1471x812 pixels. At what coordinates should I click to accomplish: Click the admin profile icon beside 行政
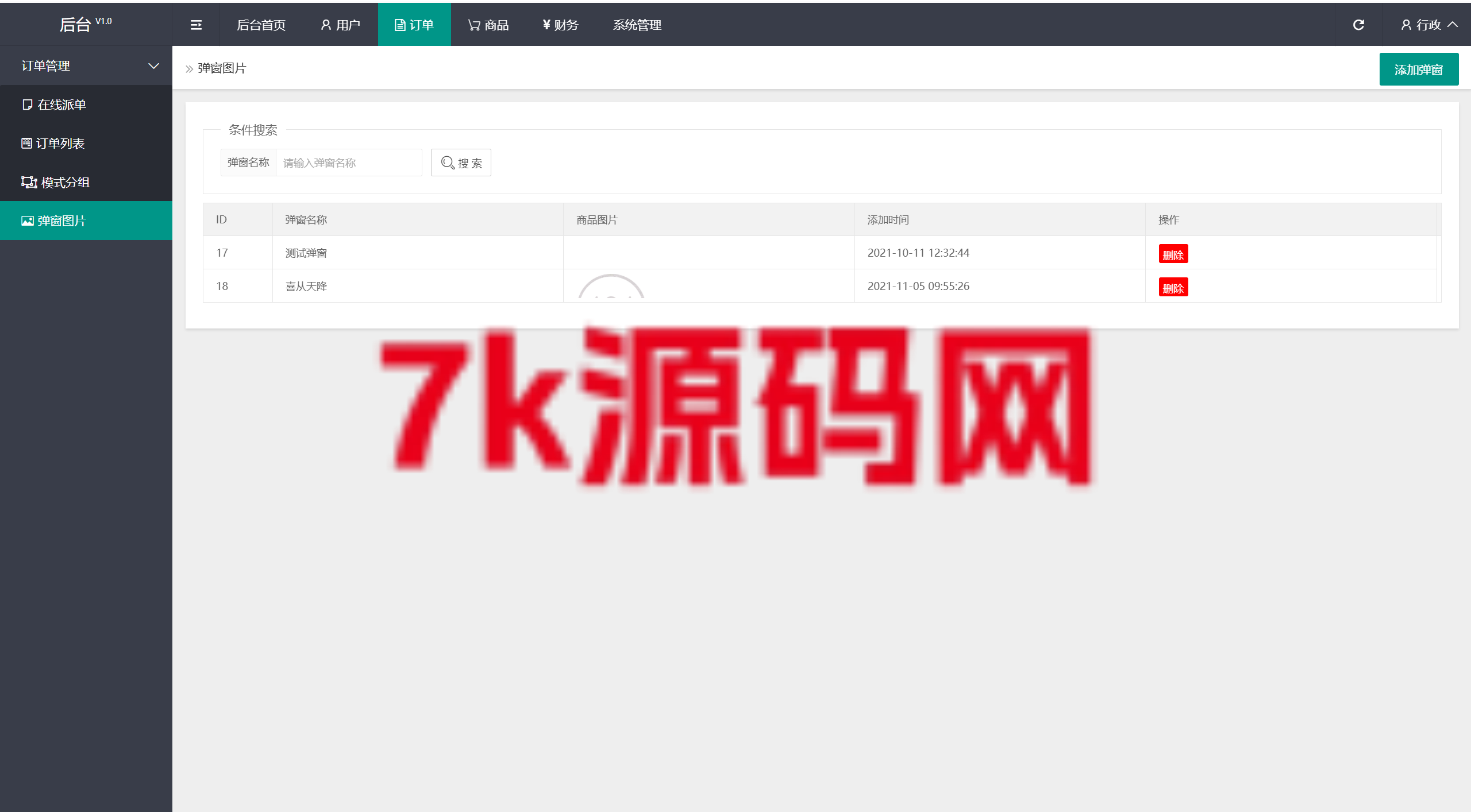click(x=1406, y=25)
